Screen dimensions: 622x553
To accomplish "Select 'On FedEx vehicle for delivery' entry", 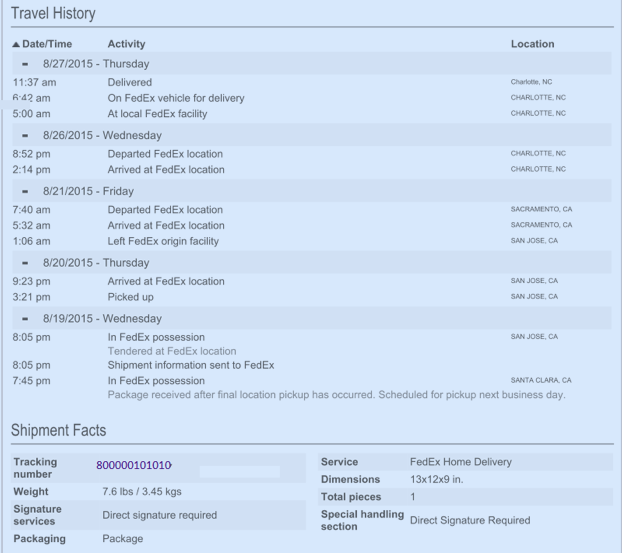I will pos(176,98).
